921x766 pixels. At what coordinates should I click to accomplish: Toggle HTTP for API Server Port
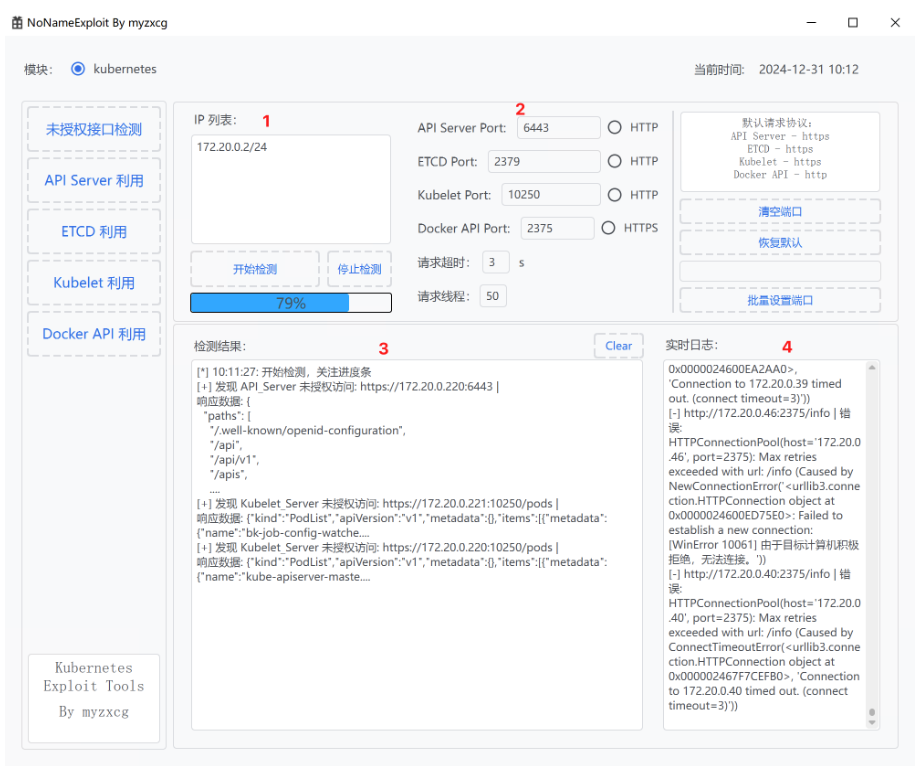(x=614, y=127)
